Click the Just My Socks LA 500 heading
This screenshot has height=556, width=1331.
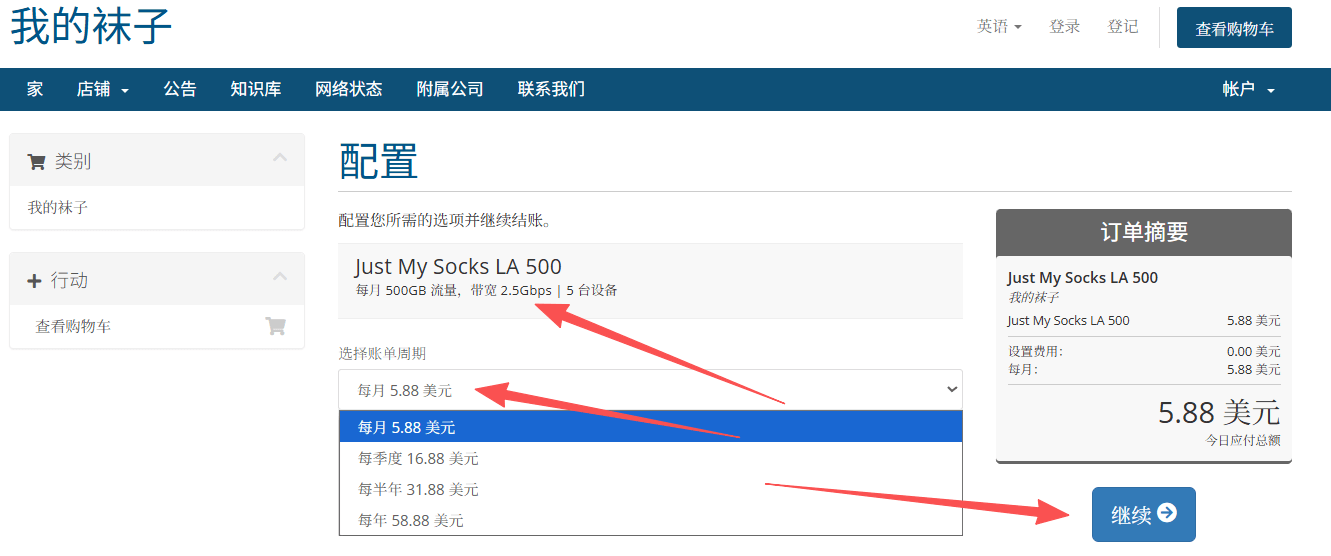pyautogui.click(x=458, y=266)
